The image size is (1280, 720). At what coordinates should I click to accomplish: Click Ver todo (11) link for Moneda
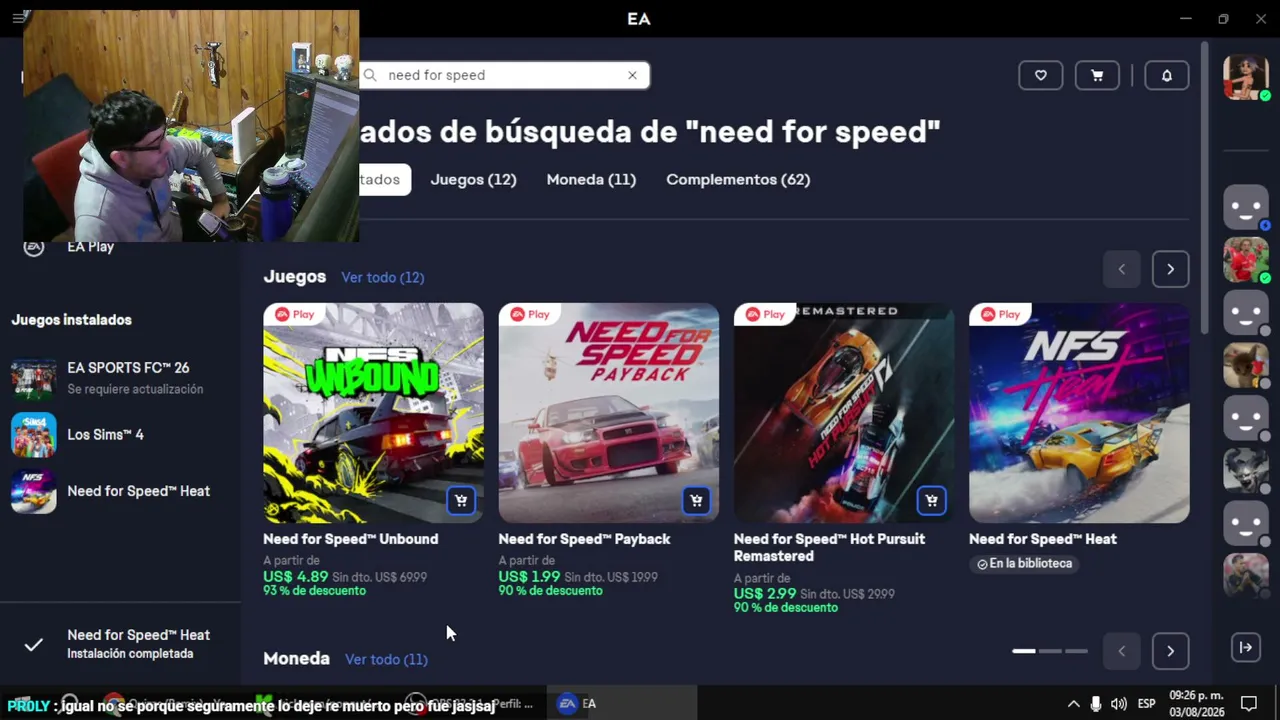point(386,659)
